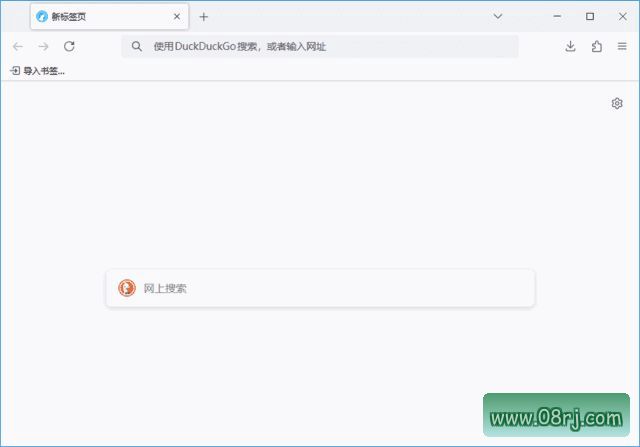Focus the address bar search field
The width and height of the screenshot is (640, 447).
click(320, 47)
